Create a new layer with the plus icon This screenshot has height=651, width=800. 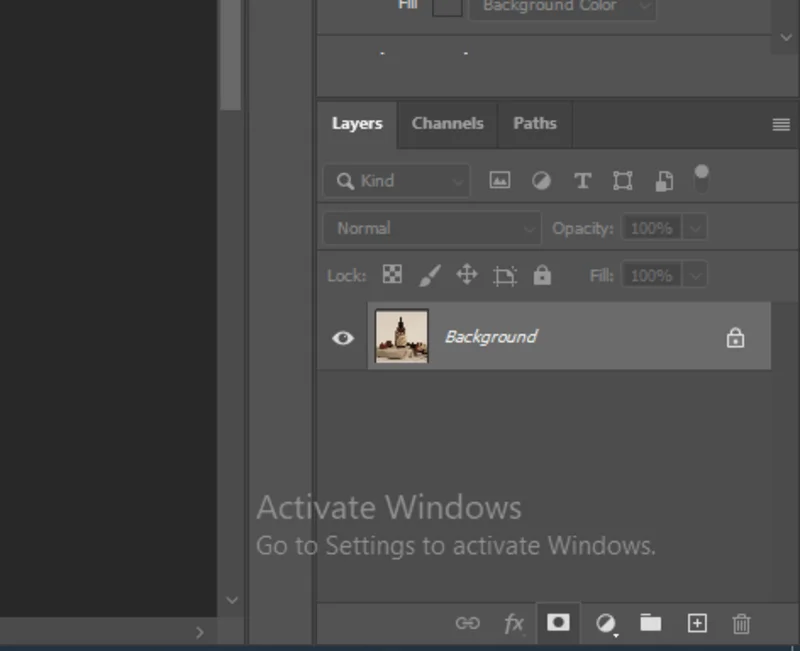point(696,622)
